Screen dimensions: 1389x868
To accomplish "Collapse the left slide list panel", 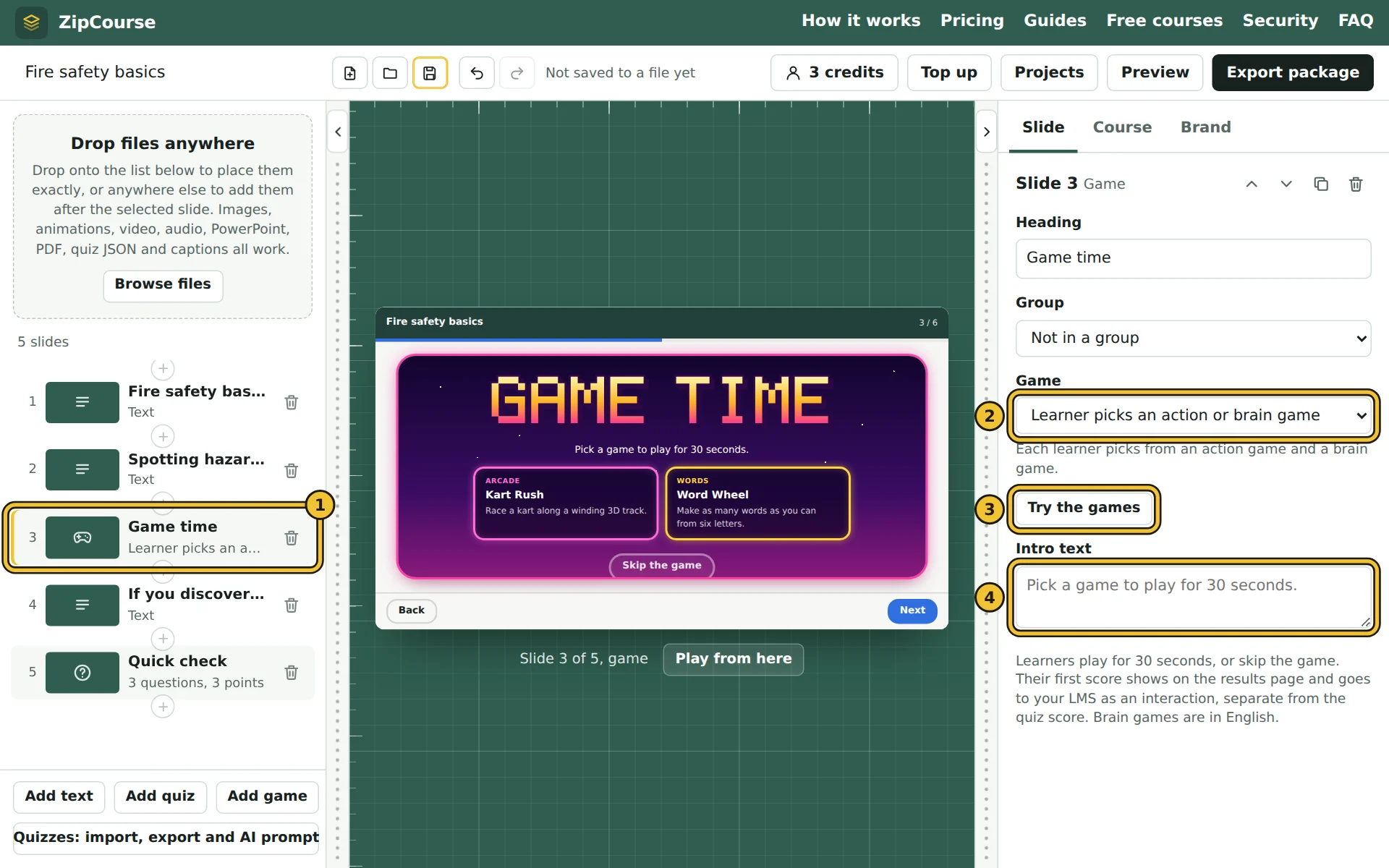I will (338, 132).
